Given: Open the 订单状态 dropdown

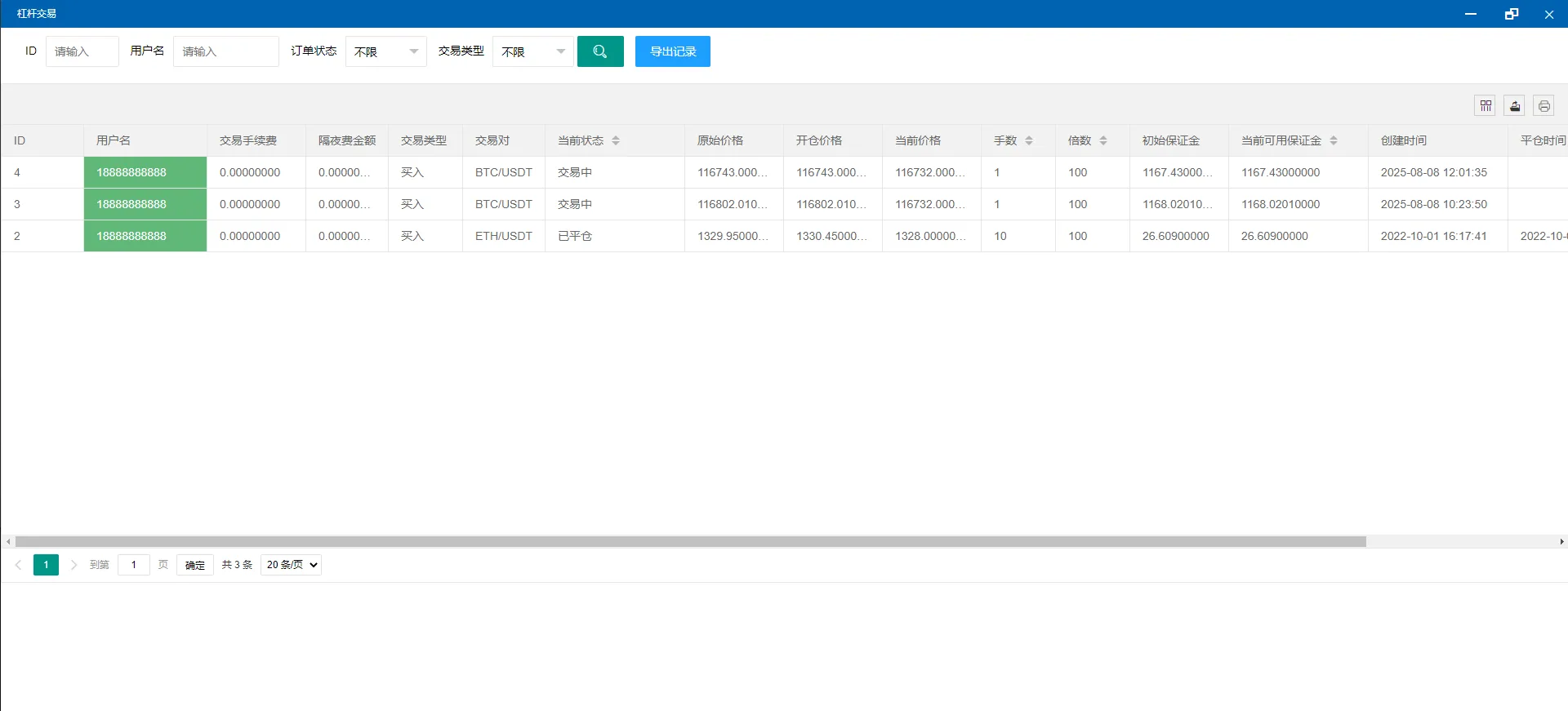Looking at the screenshot, I should 385,51.
